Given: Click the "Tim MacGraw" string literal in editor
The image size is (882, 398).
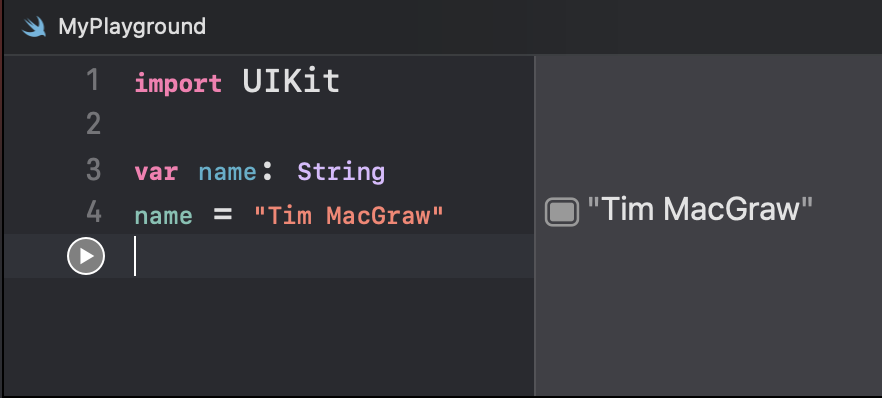Looking at the screenshot, I should (x=349, y=215).
